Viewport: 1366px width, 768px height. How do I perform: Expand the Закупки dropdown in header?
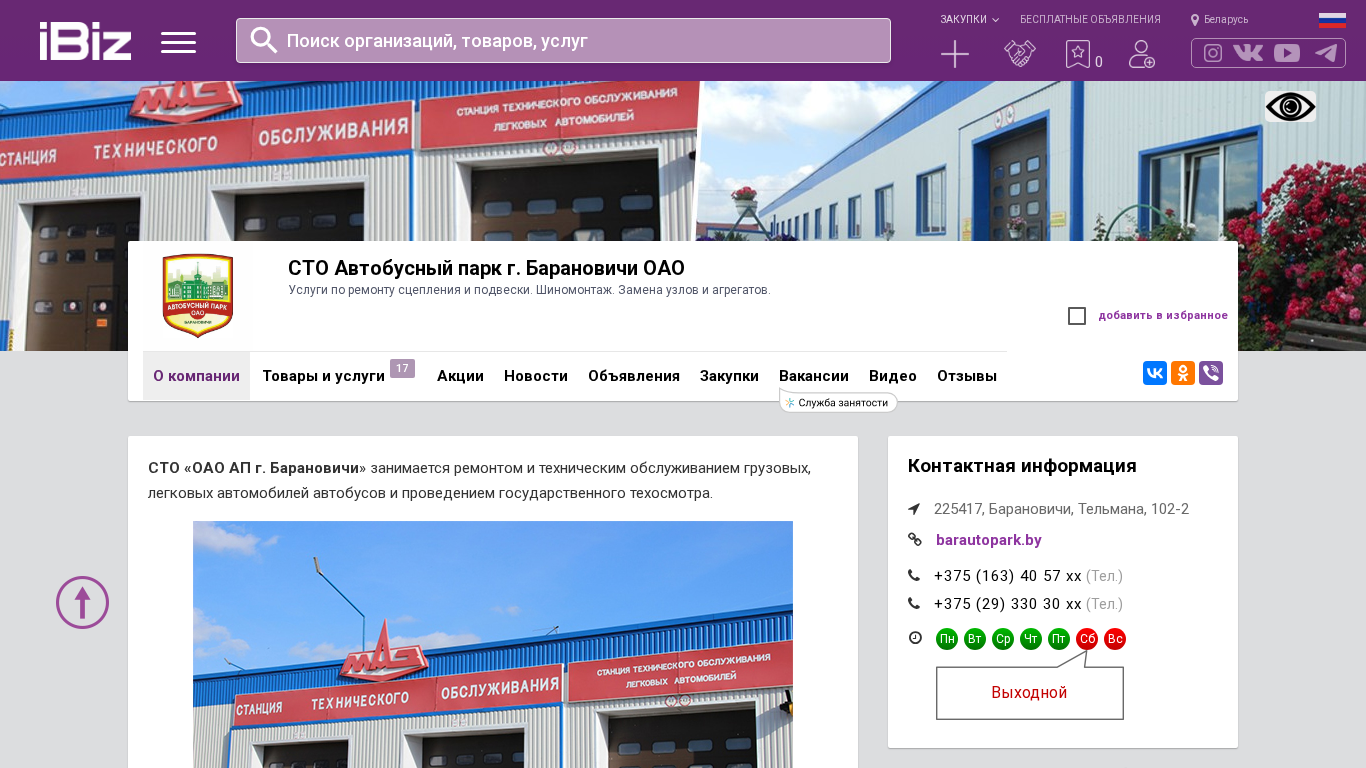click(969, 20)
